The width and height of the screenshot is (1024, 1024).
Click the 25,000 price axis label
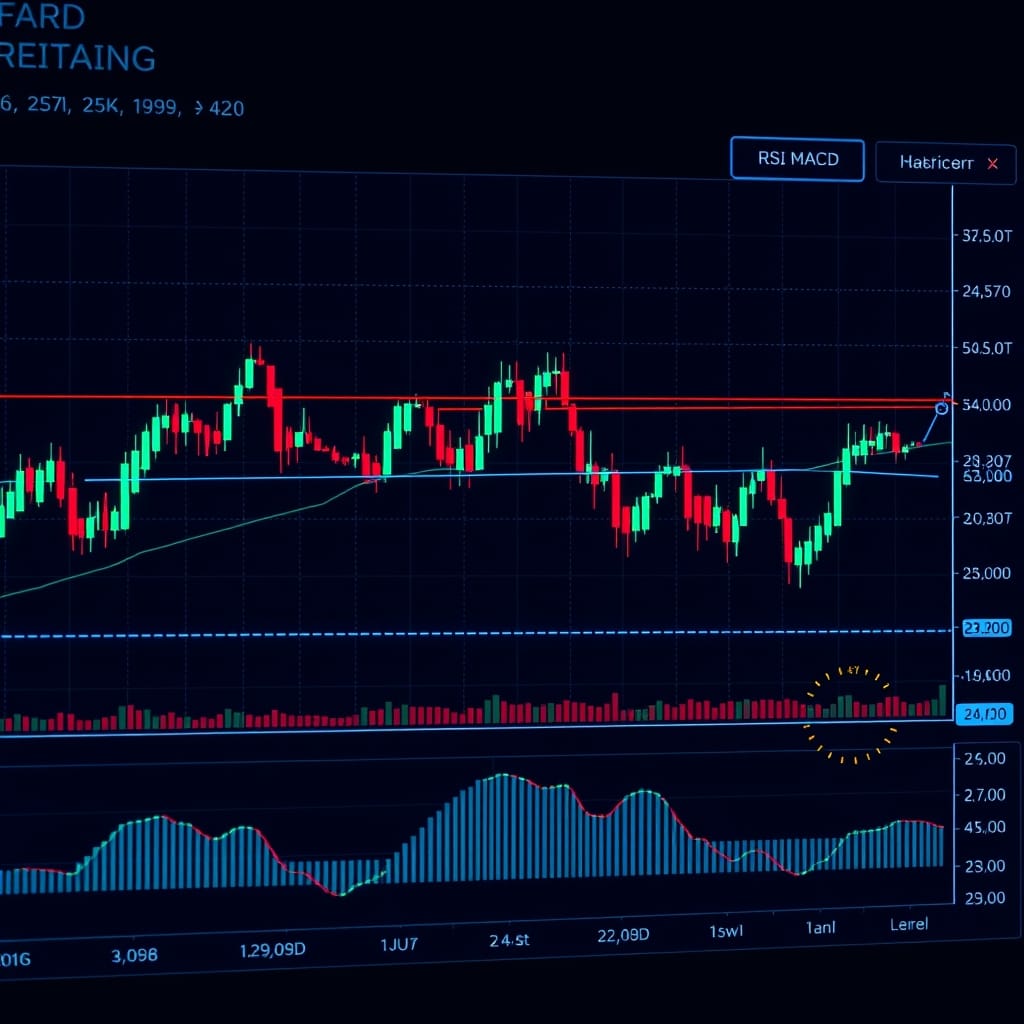[x=987, y=573]
